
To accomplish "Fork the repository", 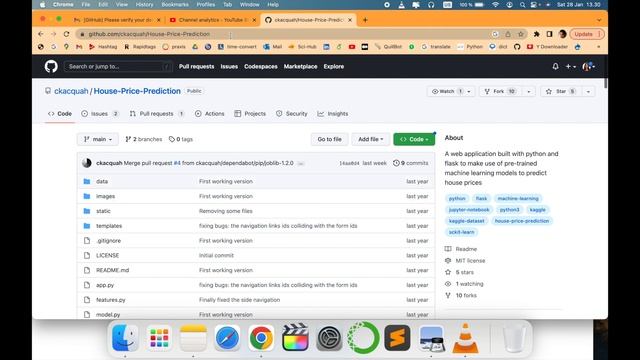I will click(500, 91).
